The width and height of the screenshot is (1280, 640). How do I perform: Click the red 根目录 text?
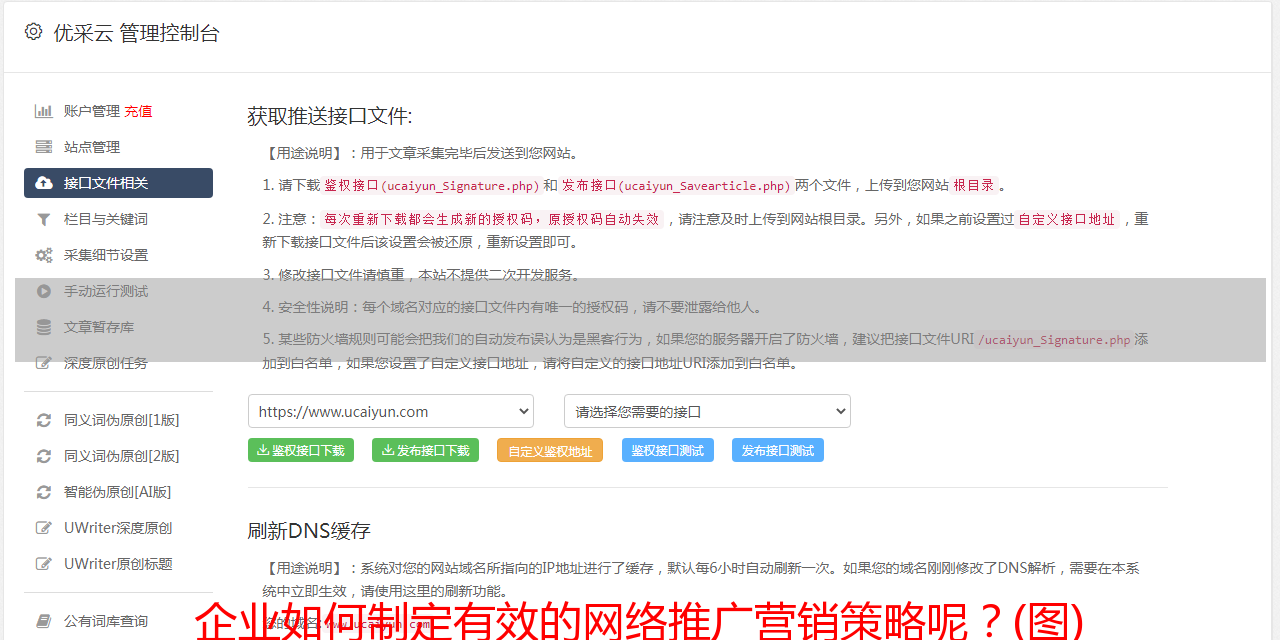(974, 185)
